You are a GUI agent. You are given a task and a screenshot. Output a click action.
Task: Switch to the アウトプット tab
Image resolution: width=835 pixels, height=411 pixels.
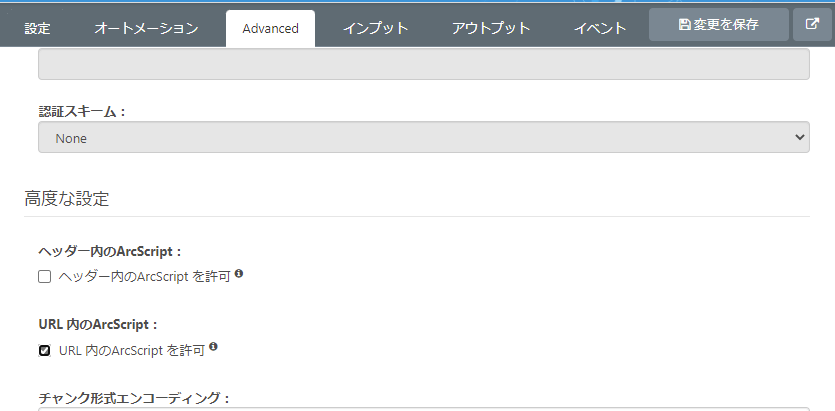tap(491, 28)
